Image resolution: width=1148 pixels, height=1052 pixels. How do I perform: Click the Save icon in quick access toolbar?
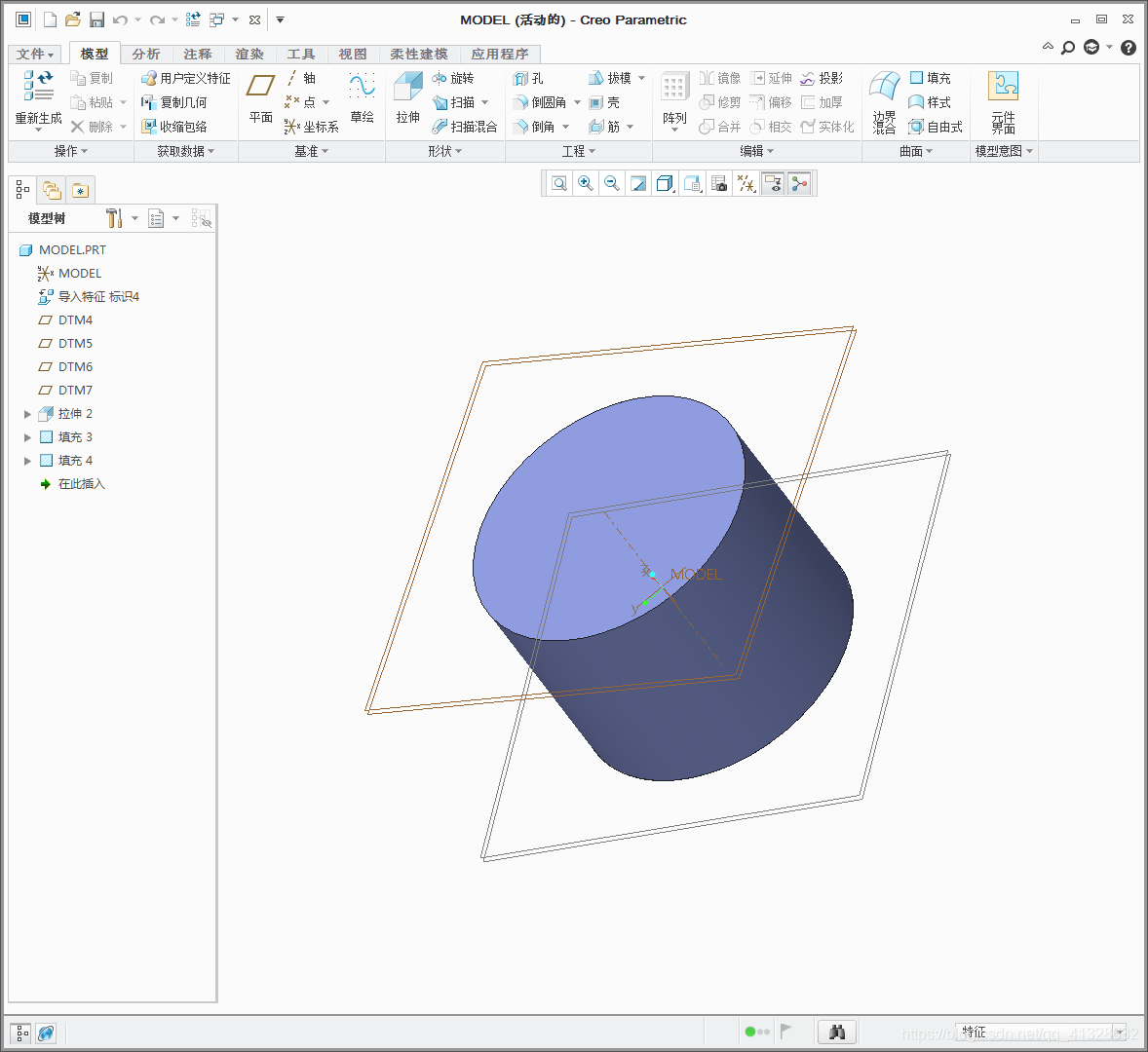click(96, 19)
